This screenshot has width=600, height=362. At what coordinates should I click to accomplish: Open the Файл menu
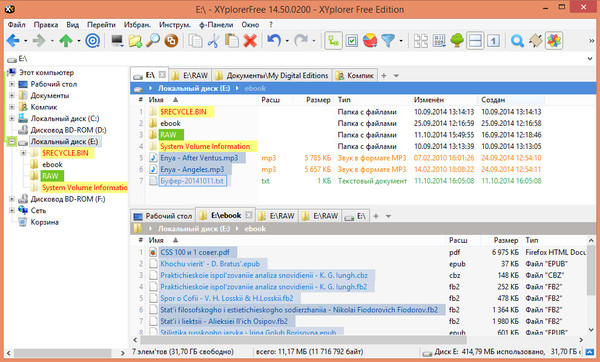(16, 24)
